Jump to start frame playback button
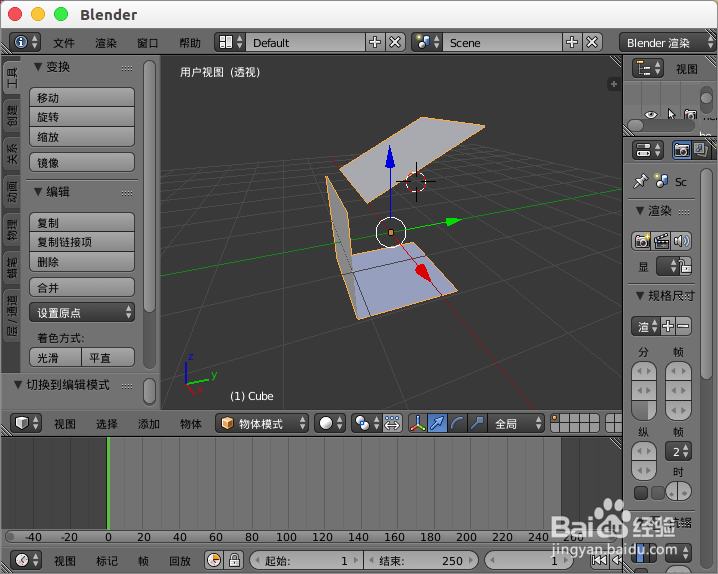The width and height of the screenshot is (718, 574). click(599, 560)
